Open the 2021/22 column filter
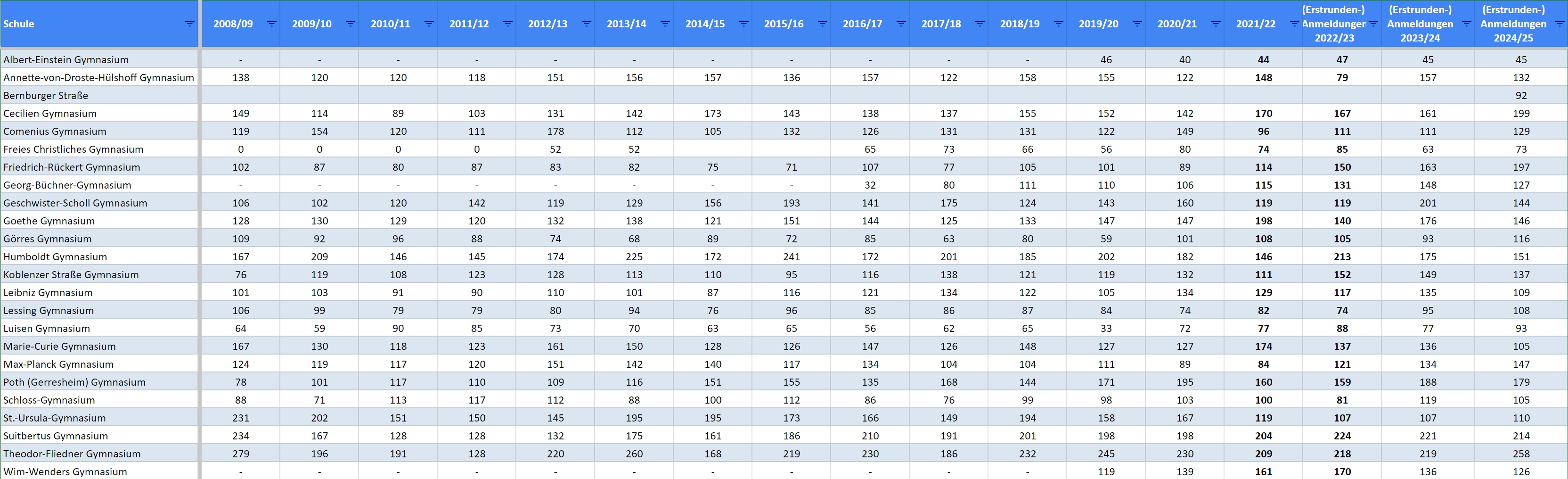The image size is (1568, 479). (1294, 24)
